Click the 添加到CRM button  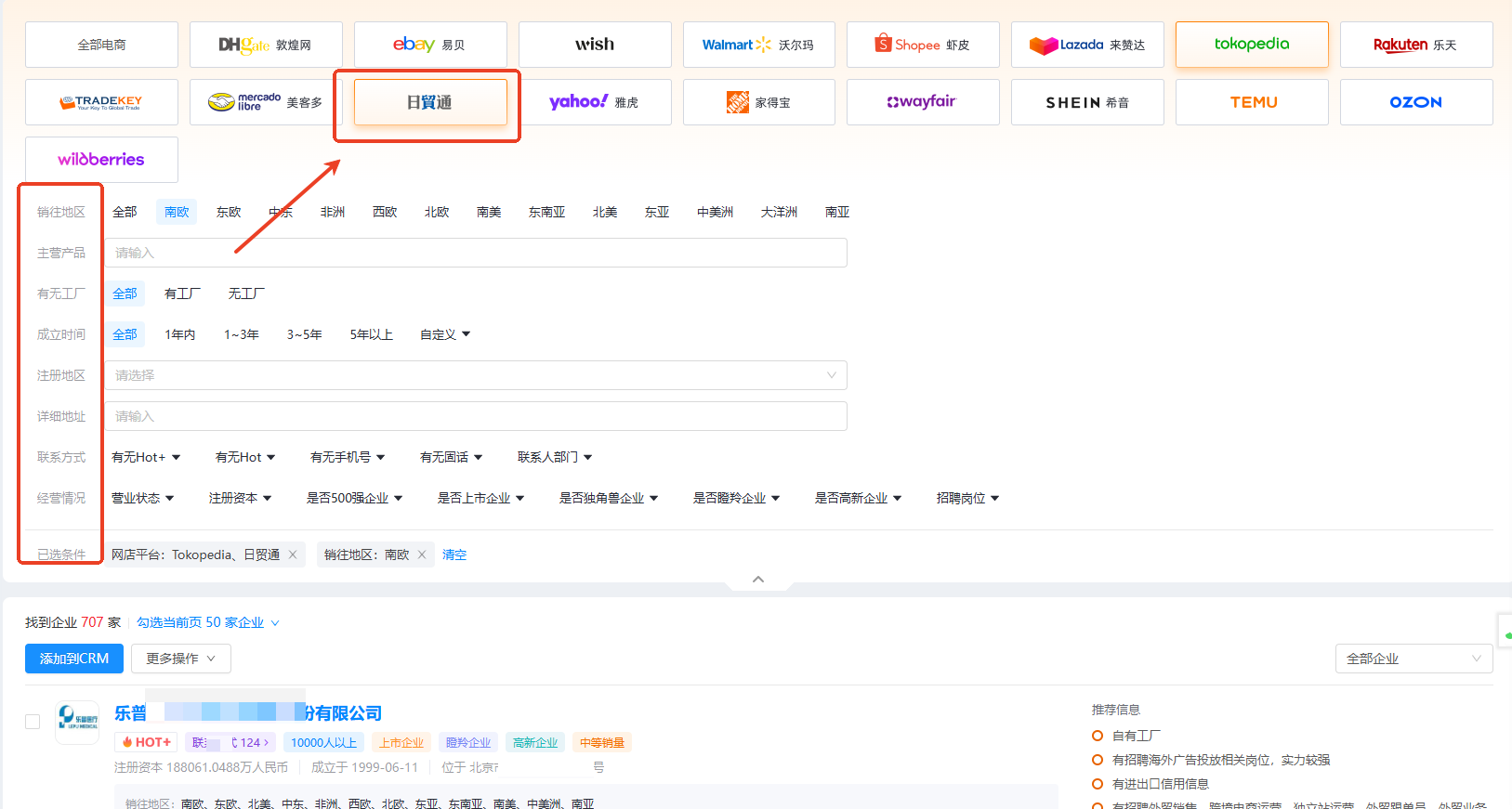coord(74,659)
